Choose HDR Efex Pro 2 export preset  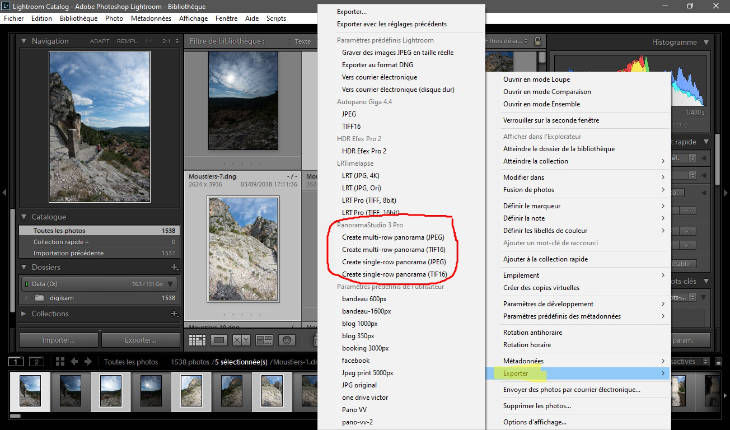click(364, 151)
